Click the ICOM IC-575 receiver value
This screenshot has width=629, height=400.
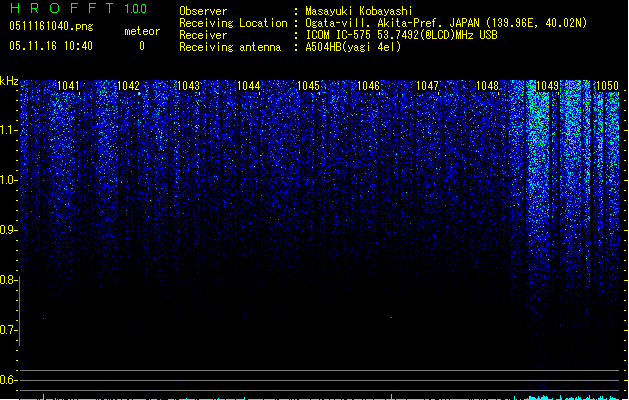402,35
